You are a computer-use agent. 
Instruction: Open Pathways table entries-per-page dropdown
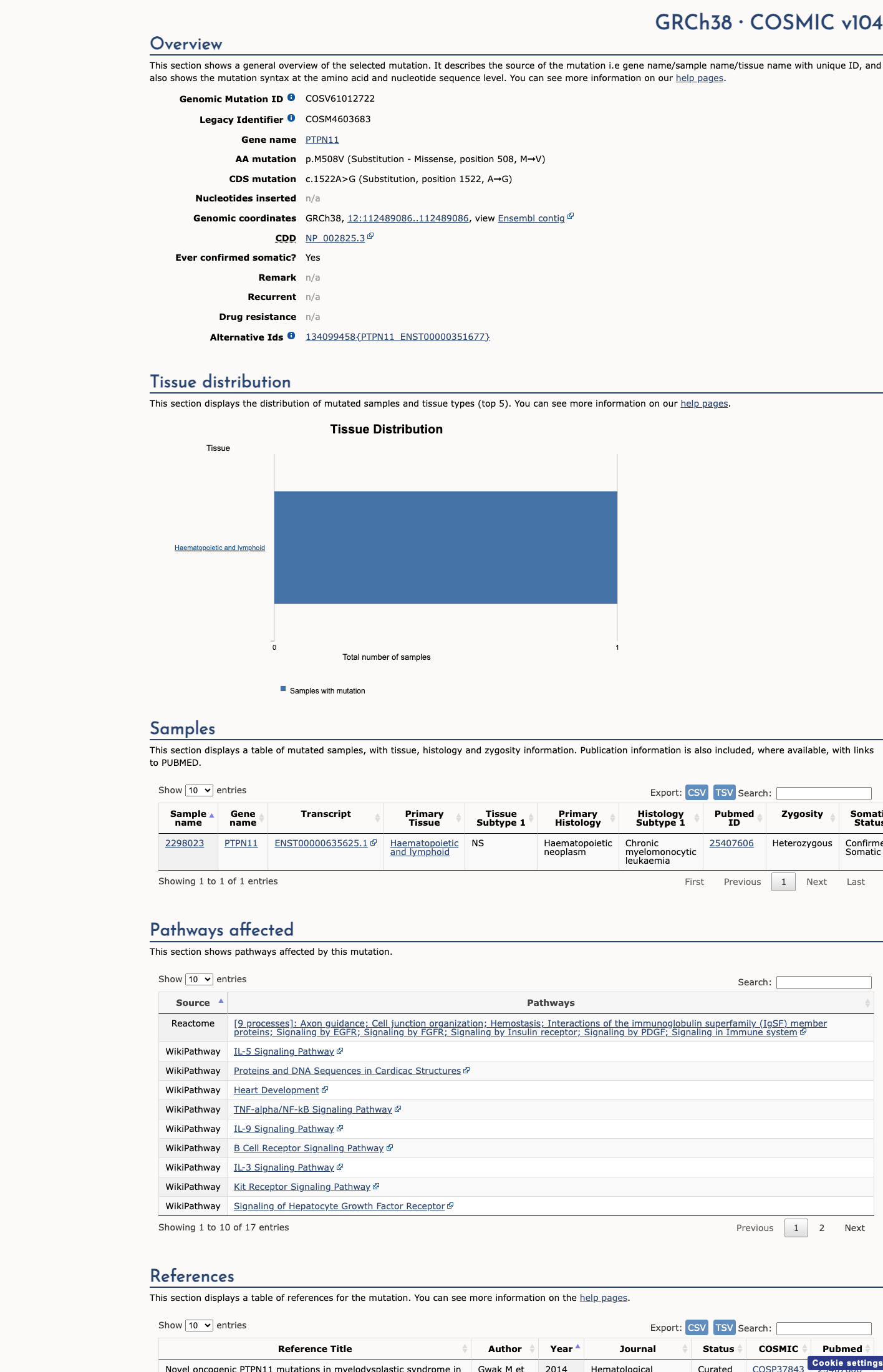[200, 979]
